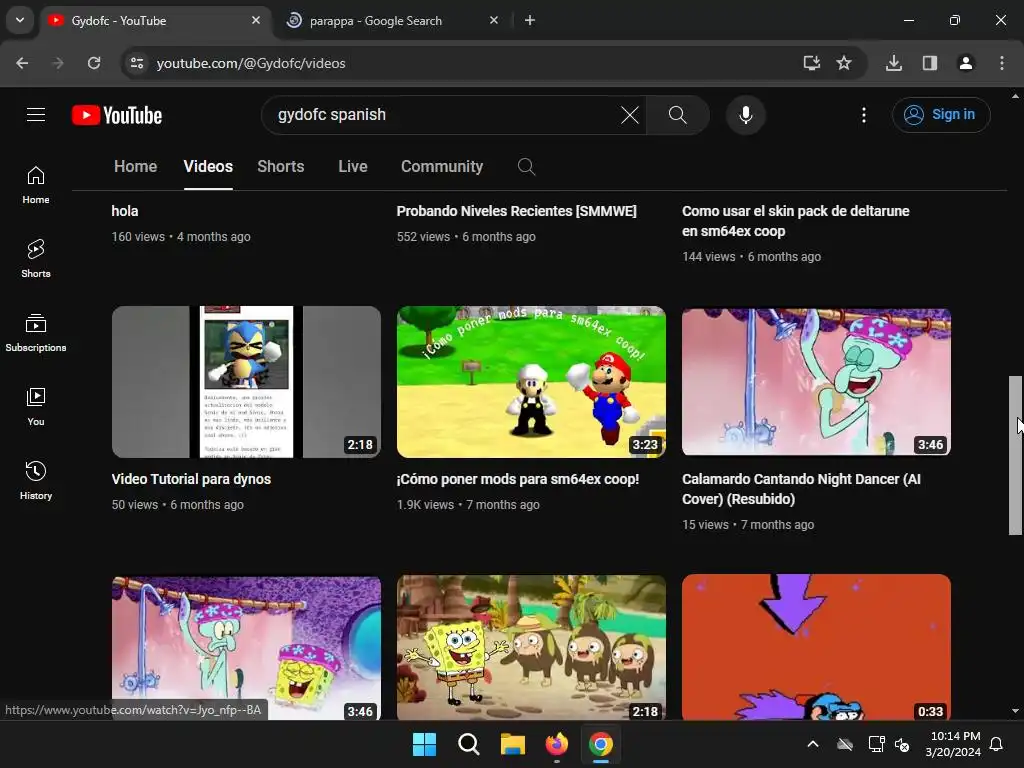Close the Gydofc - YouTube tab
Viewport: 1024px width, 768px height.
coord(256,20)
